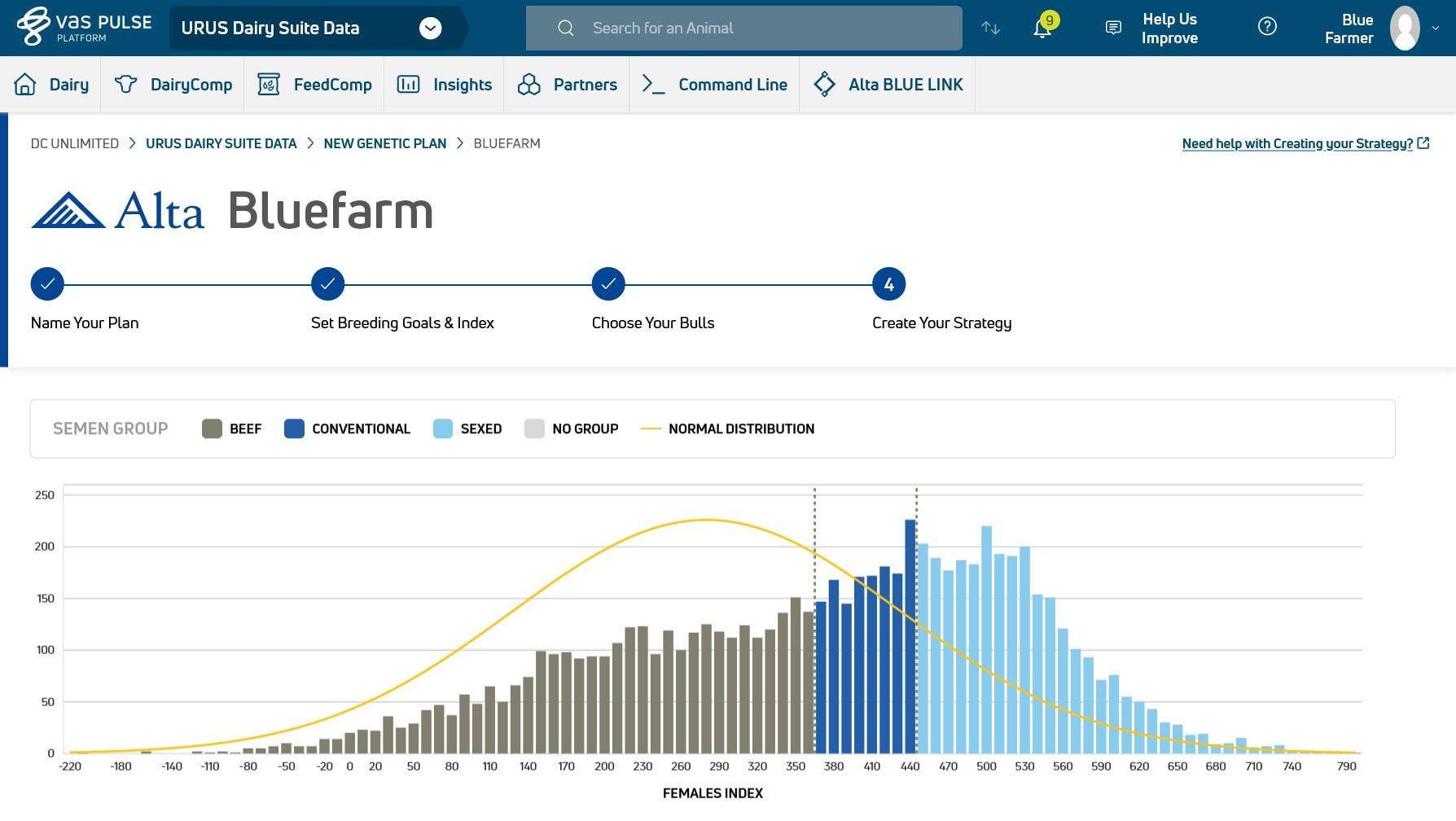Click the Name Your Plan step checkmark
Image resolution: width=1456 pixels, height=821 pixels.
(47, 284)
